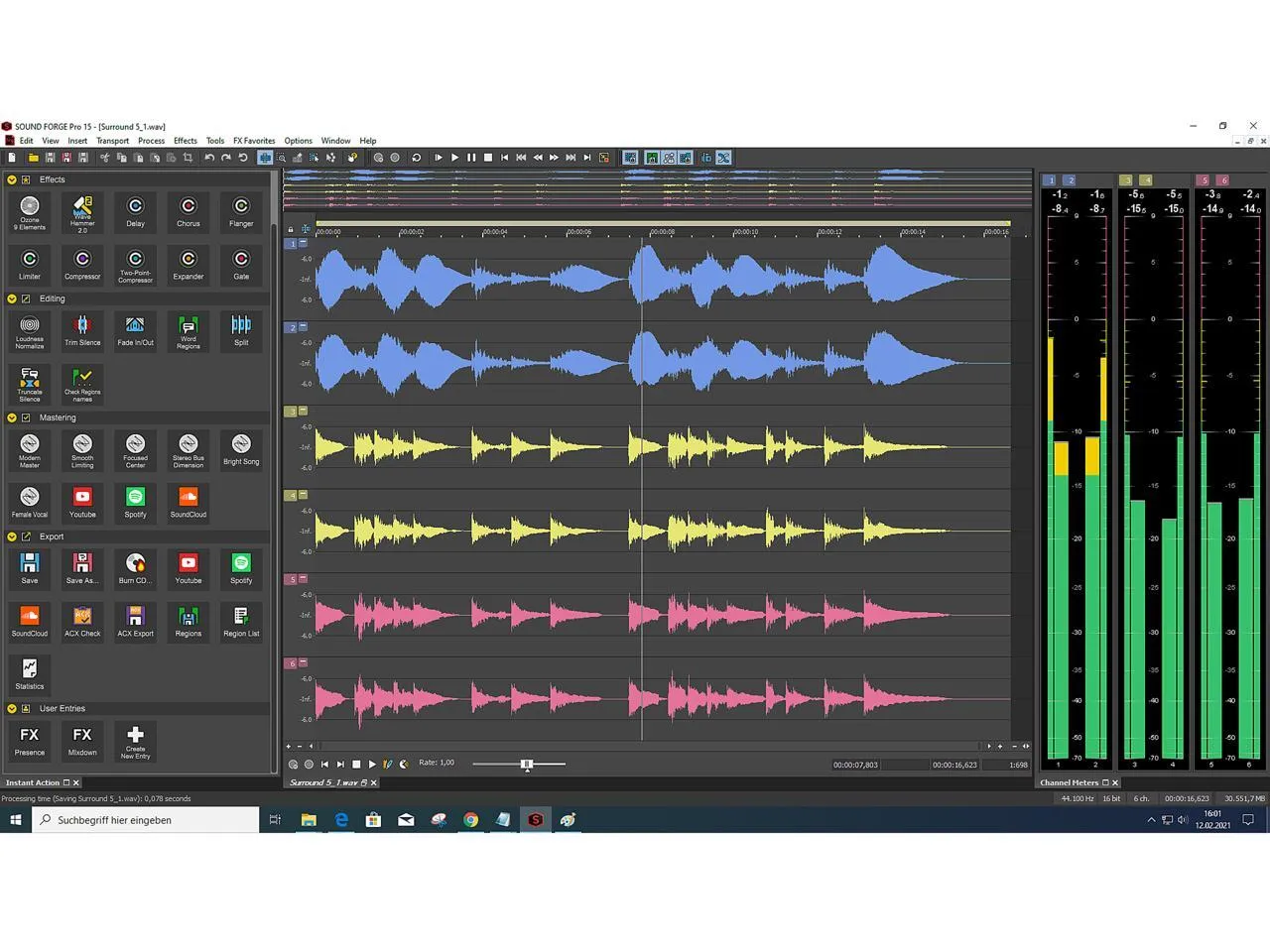Apply the Ozone 9 Elements effect
Screen dimensions: 1270x952
[30, 212]
